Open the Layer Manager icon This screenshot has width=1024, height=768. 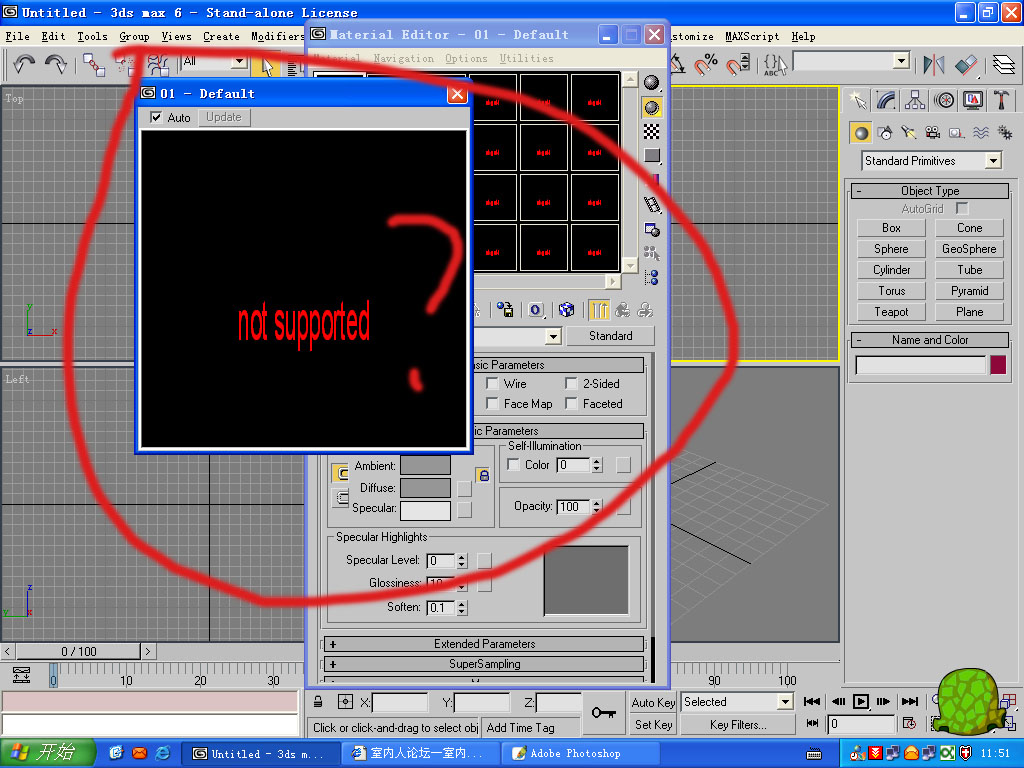point(1004,65)
